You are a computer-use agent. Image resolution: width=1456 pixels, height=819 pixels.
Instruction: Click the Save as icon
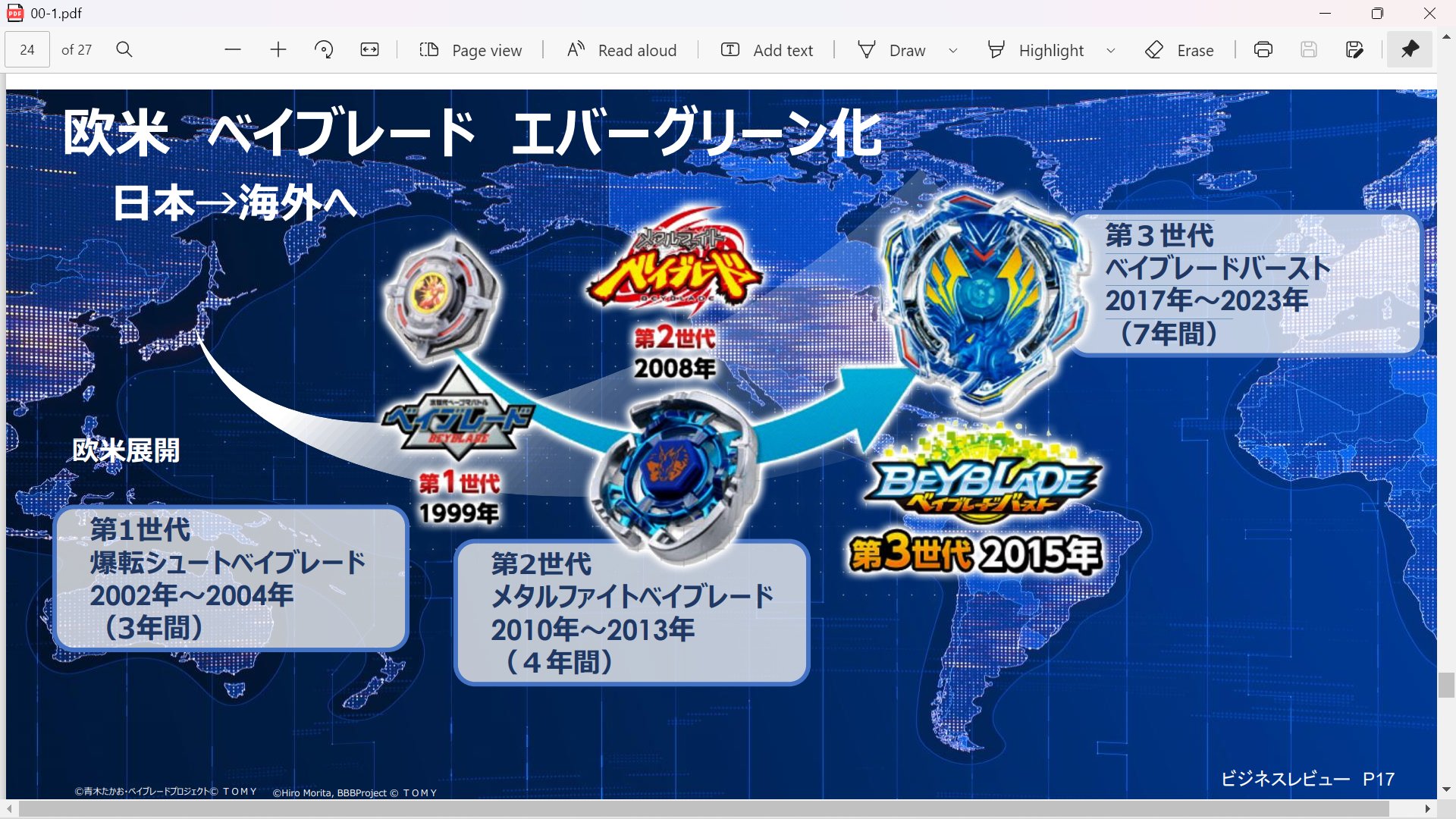click(x=1354, y=50)
